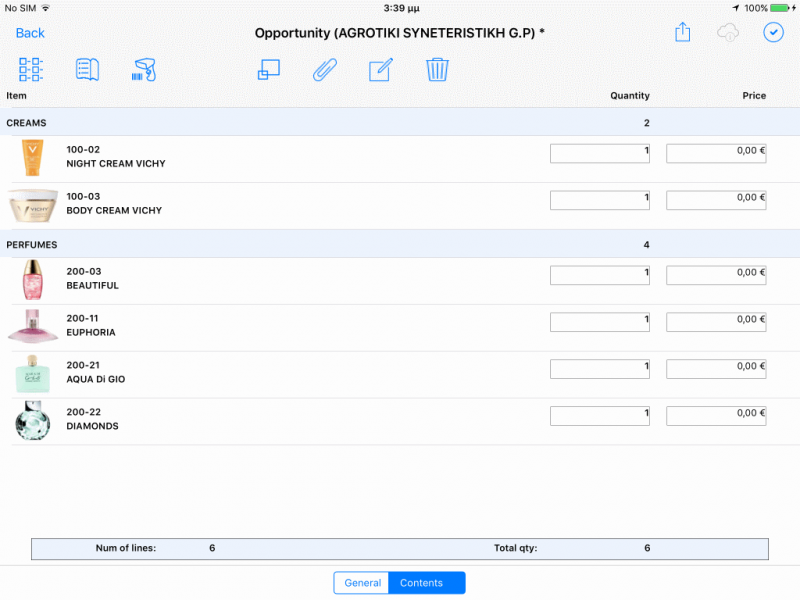Edit price for NIGHT CREAM VICHY
The width and height of the screenshot is (800, 600).
point(716,154)
